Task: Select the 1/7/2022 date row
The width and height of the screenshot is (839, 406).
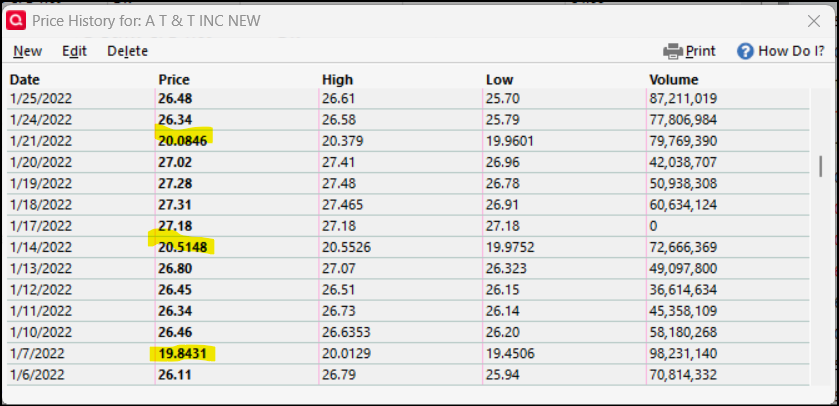Action: point(409,354)
